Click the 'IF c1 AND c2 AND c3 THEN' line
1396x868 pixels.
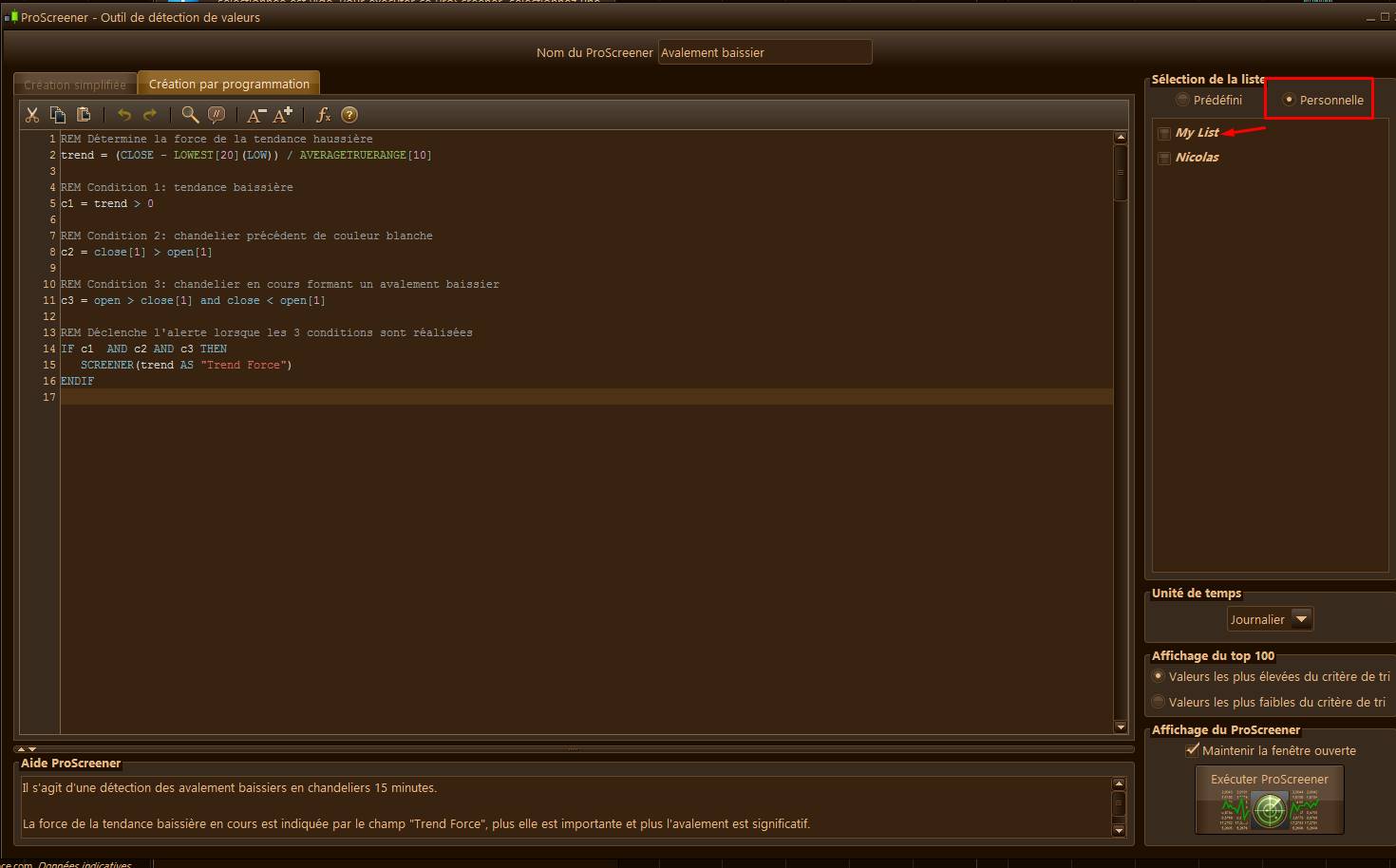[x=143, y=349]
